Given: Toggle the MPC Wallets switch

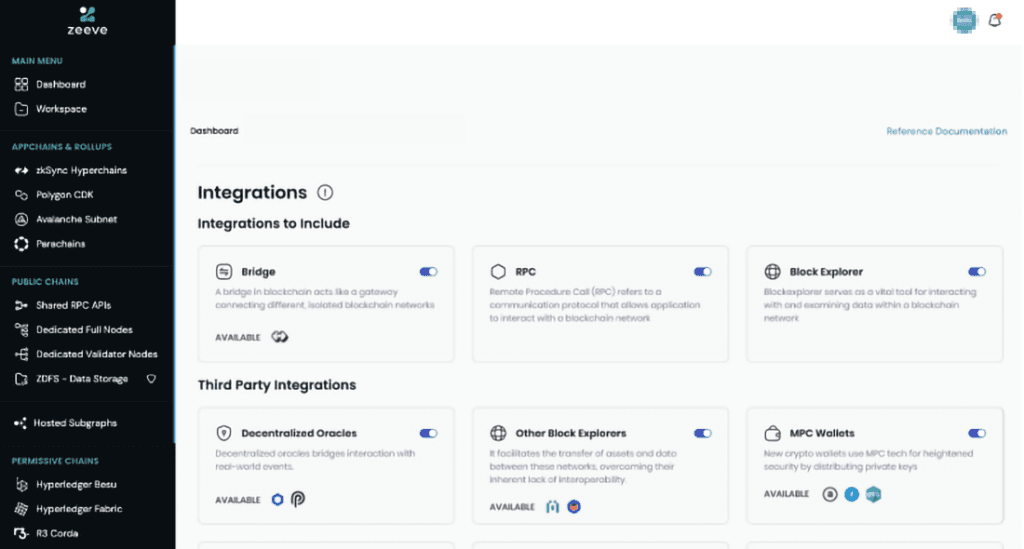Looking at the screenshot, I should 977,433.
